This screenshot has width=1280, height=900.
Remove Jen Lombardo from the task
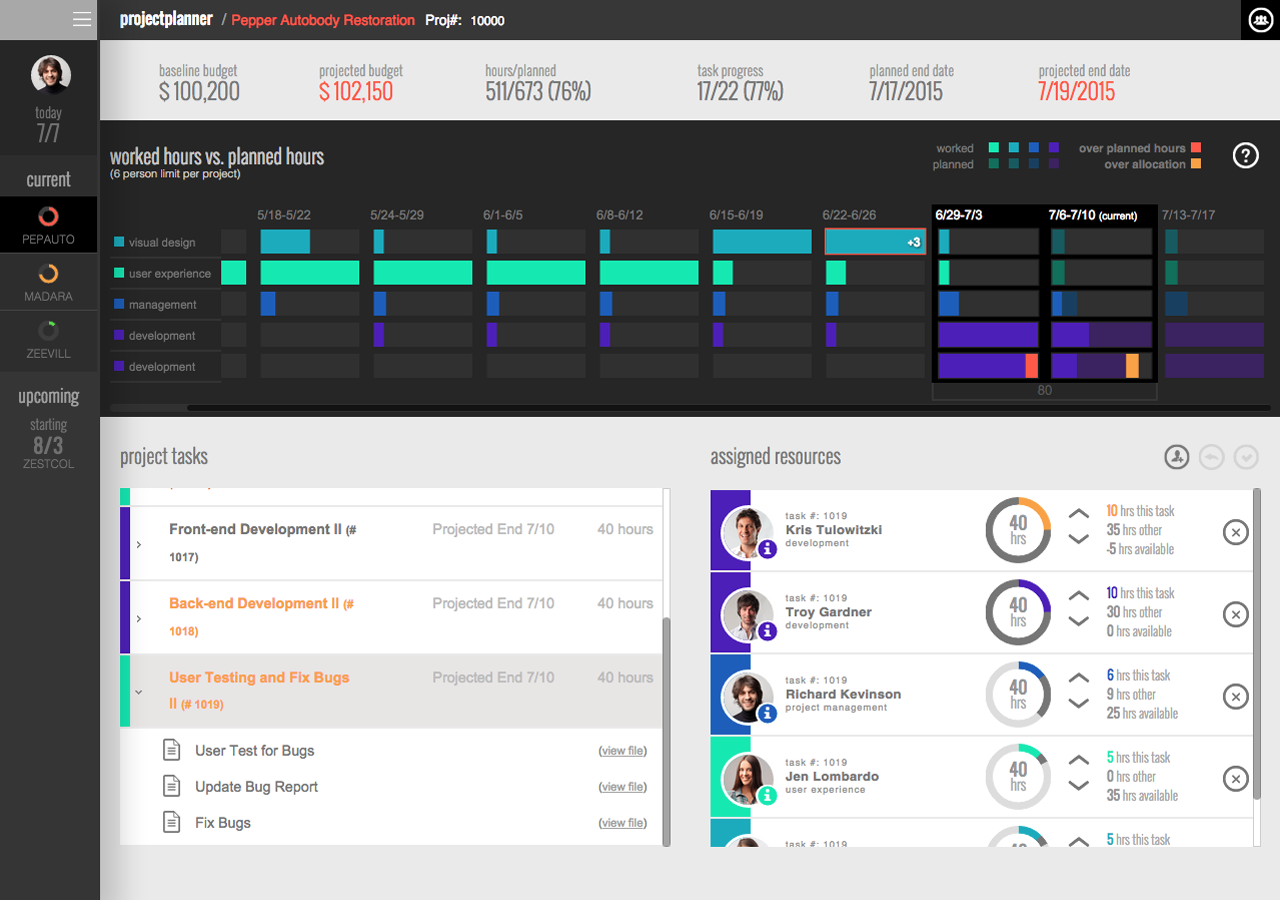click(x=1236, y=778)
